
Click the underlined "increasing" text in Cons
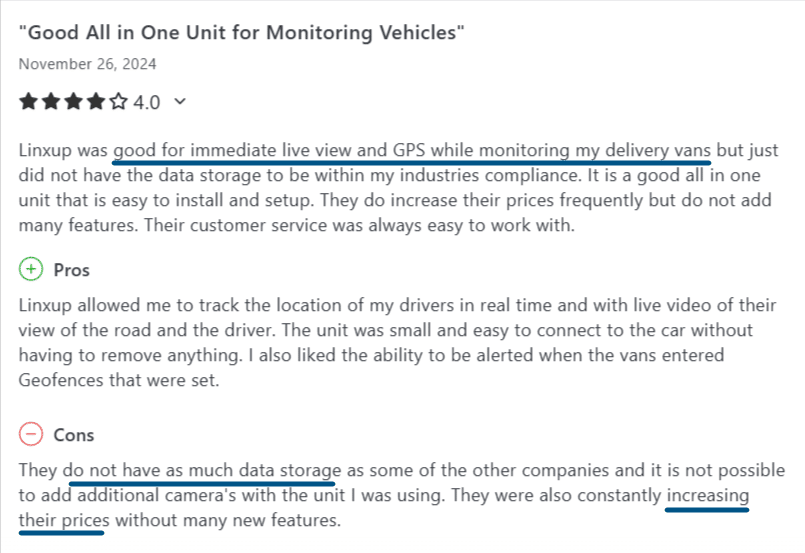707,495
